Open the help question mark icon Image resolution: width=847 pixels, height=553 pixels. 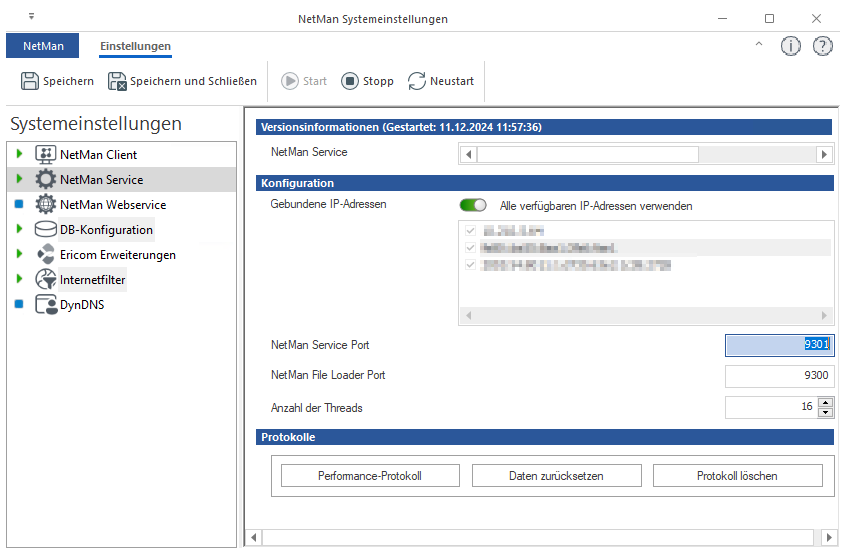822,46
